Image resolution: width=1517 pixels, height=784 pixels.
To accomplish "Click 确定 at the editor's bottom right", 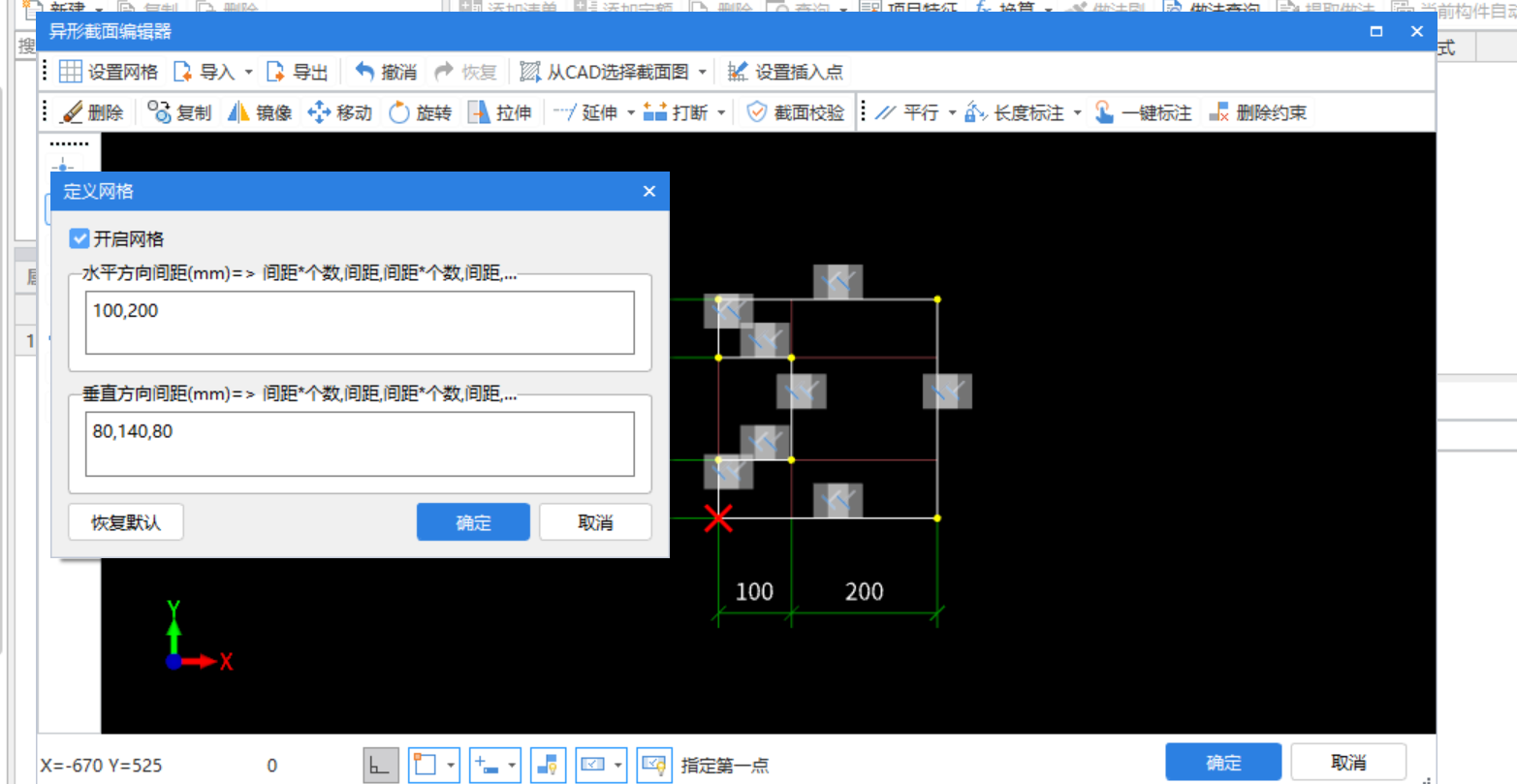I will click(x=1223, y=763).
